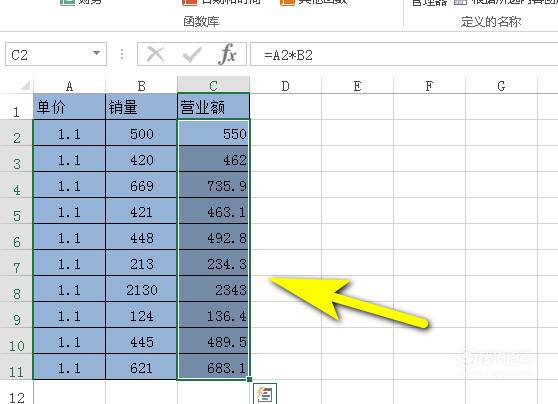Select row 8 header
The image size is (558, 404).
click(16, 289)
